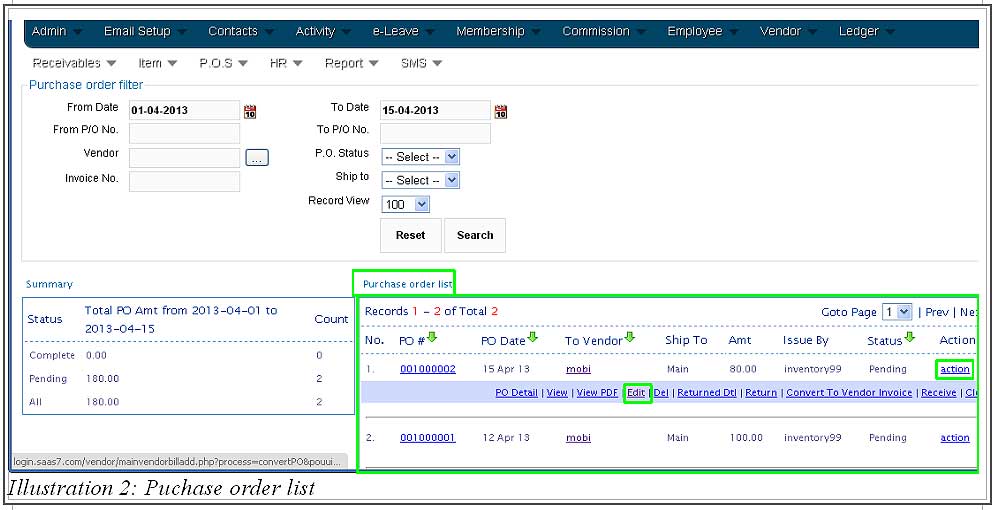Sort list by To Vendor green arrow
The height and width of the screenshot is (510, 997).
631,338
